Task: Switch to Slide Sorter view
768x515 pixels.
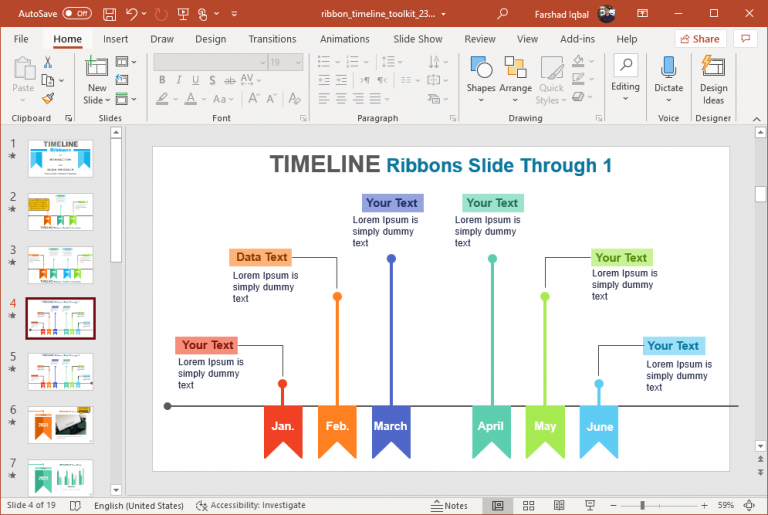Action: [x=528, y=505]
